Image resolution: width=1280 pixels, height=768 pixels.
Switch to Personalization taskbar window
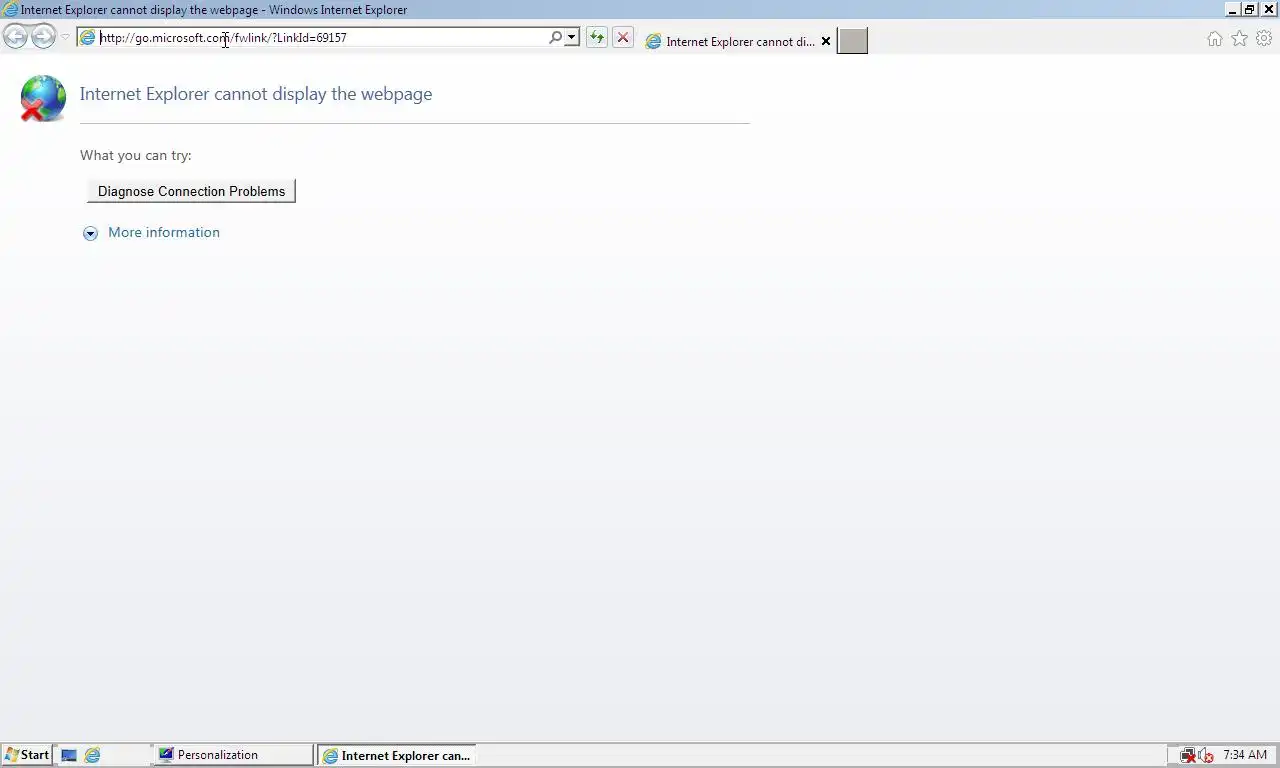click(x=232, y=755)
